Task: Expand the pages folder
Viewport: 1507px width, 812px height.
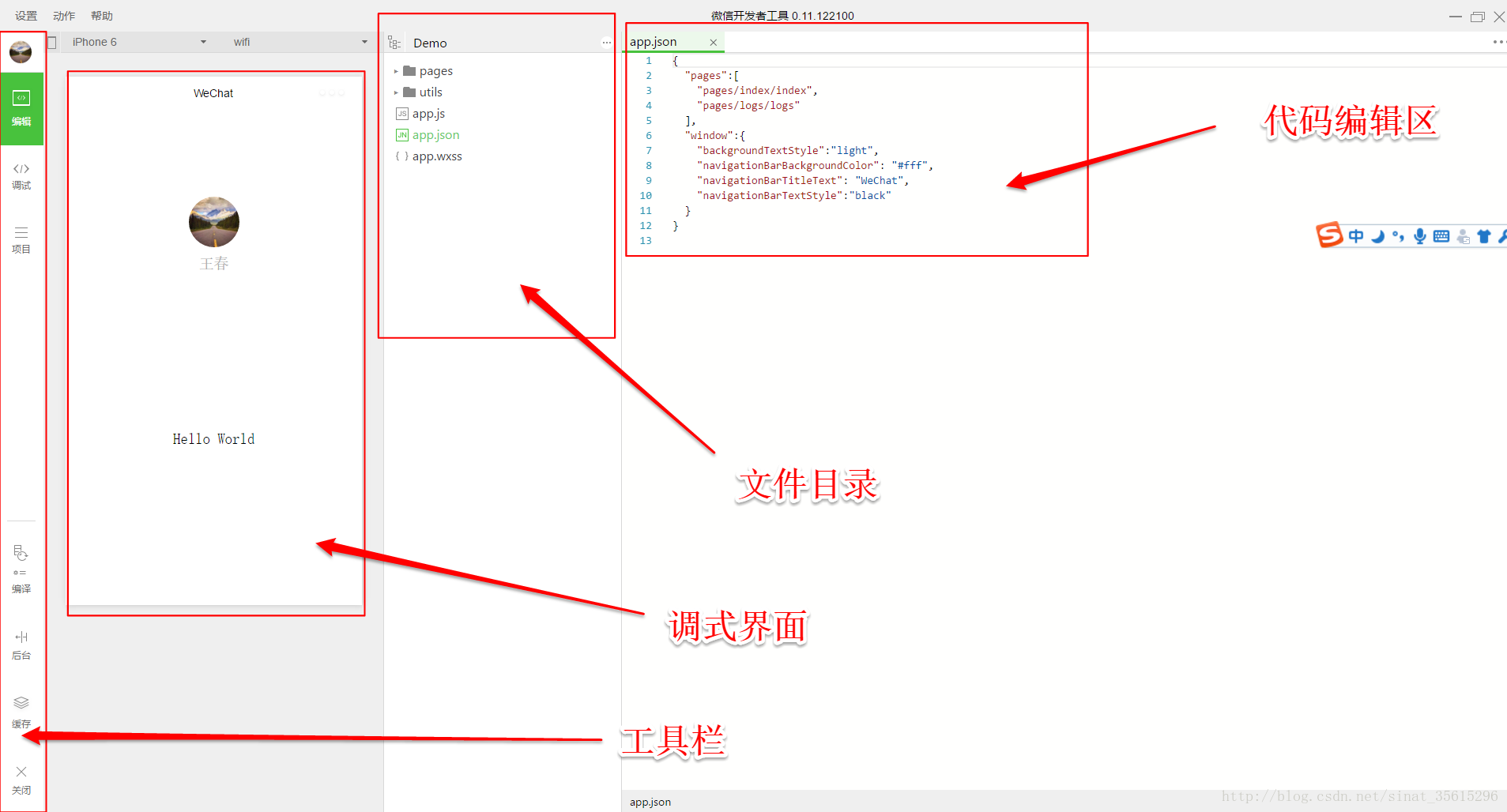Action: pos(396,71)
